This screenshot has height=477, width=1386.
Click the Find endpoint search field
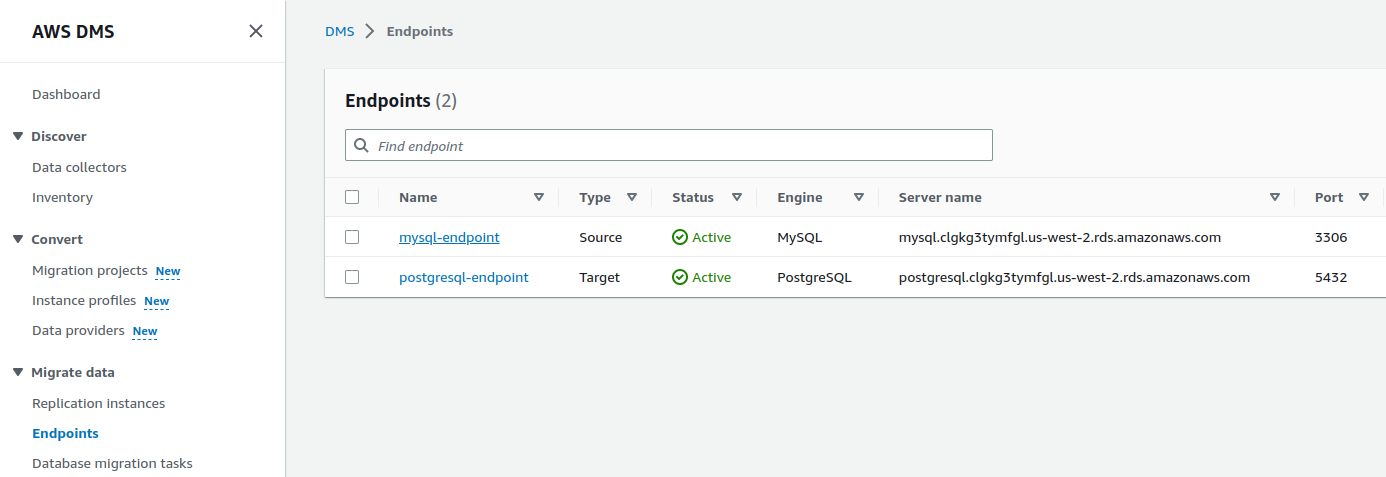(680, 145)
